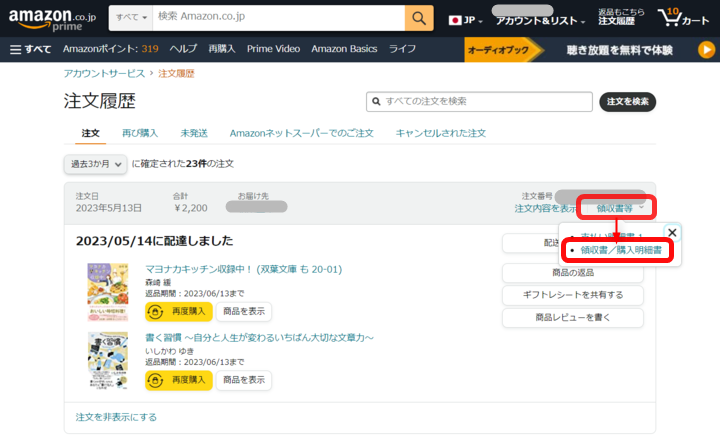Click the orange play arrow in audiobook banner

pos(706,50)
